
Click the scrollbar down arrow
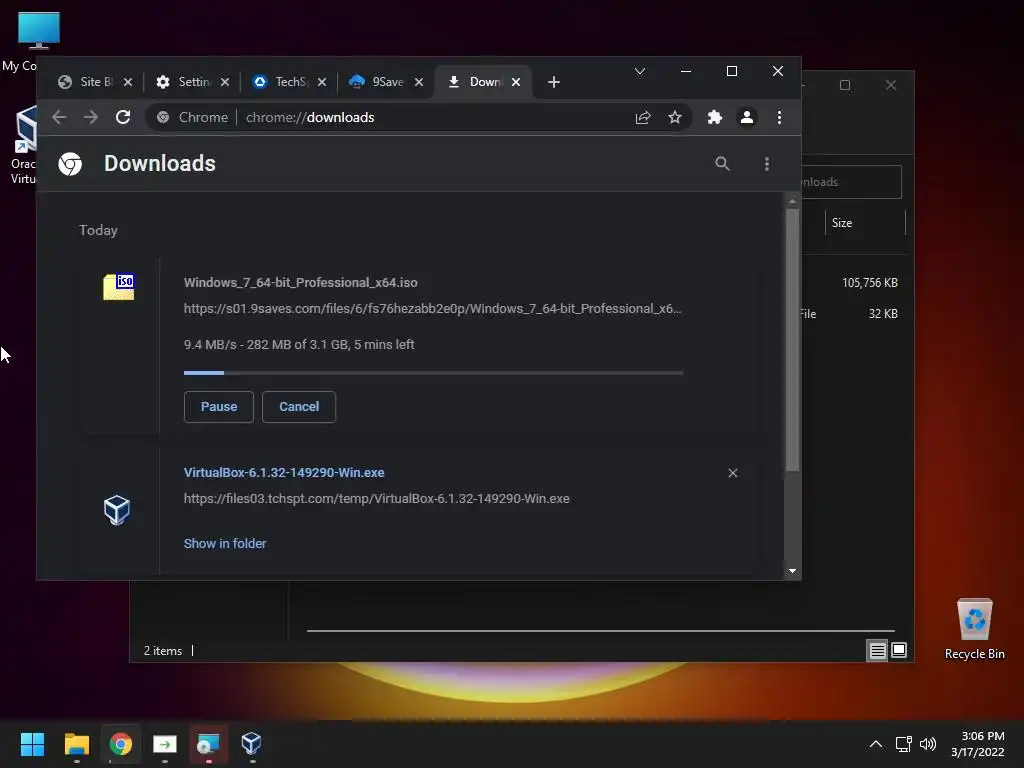point(792,571)
